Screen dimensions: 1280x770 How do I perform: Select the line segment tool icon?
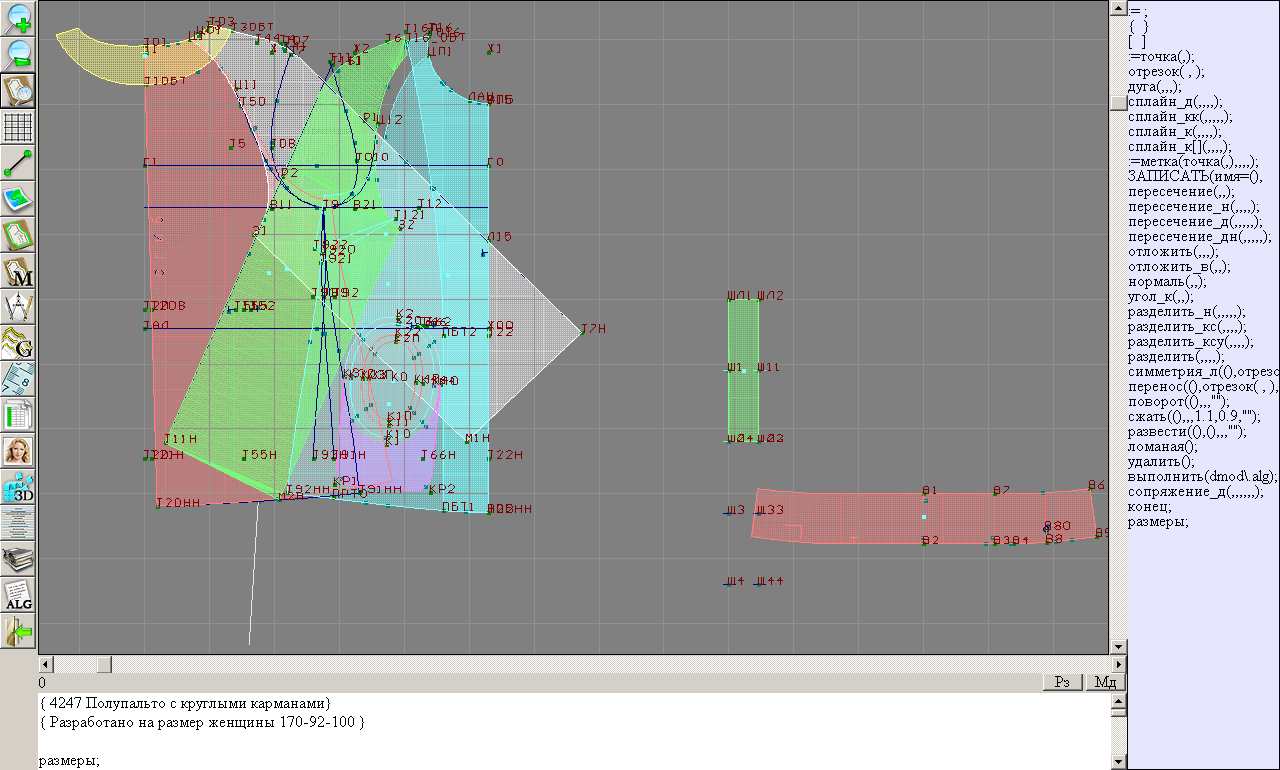click(x=19, y=163)
